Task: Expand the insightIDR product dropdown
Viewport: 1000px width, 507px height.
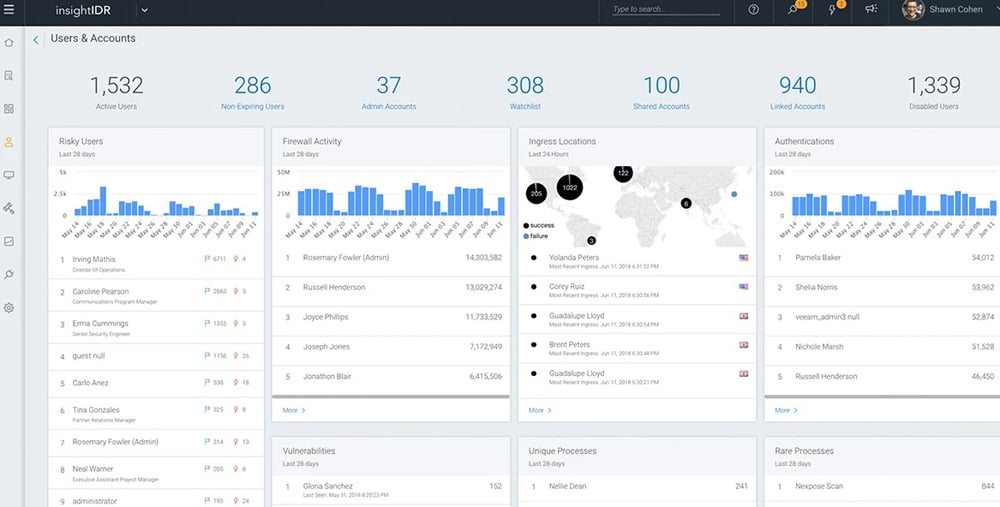Action: point(144,10)
